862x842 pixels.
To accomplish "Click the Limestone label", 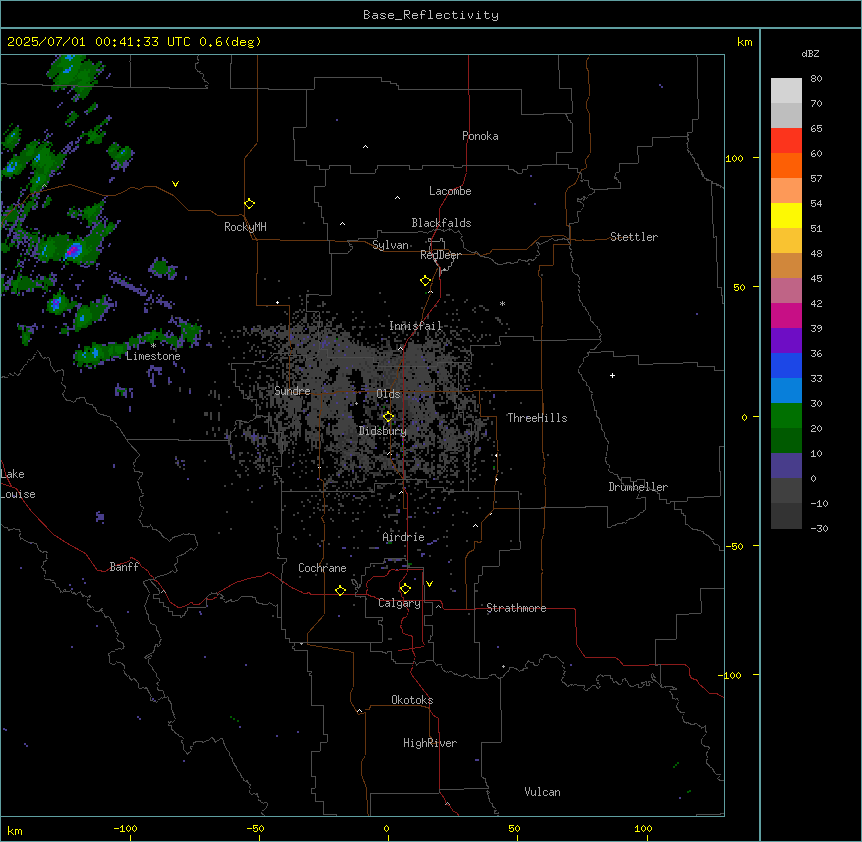I will pyautogui.click(x=153, y=356).
